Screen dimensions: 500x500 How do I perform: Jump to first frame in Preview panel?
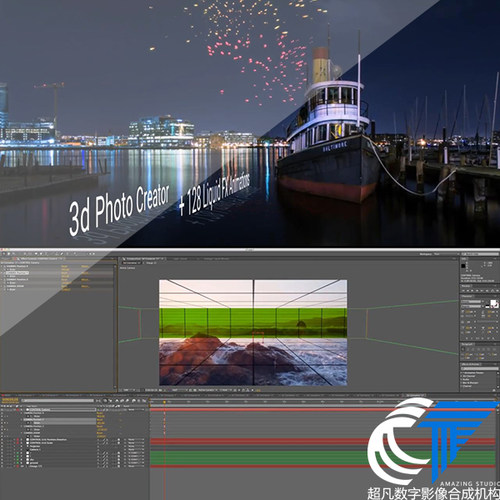point(463,291)
